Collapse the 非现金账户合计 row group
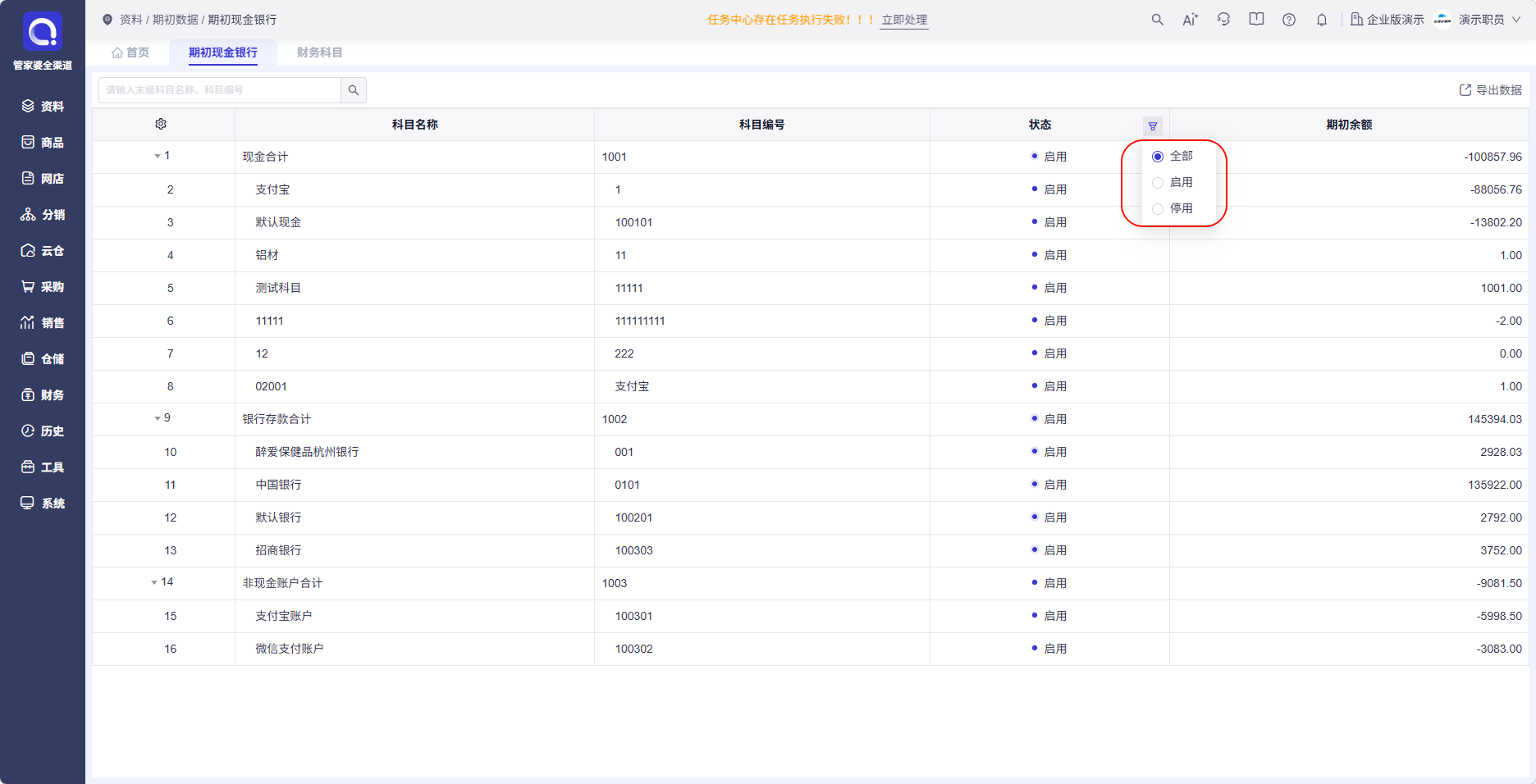Screen dimensions: 1536x784 (x=154, y=582)
